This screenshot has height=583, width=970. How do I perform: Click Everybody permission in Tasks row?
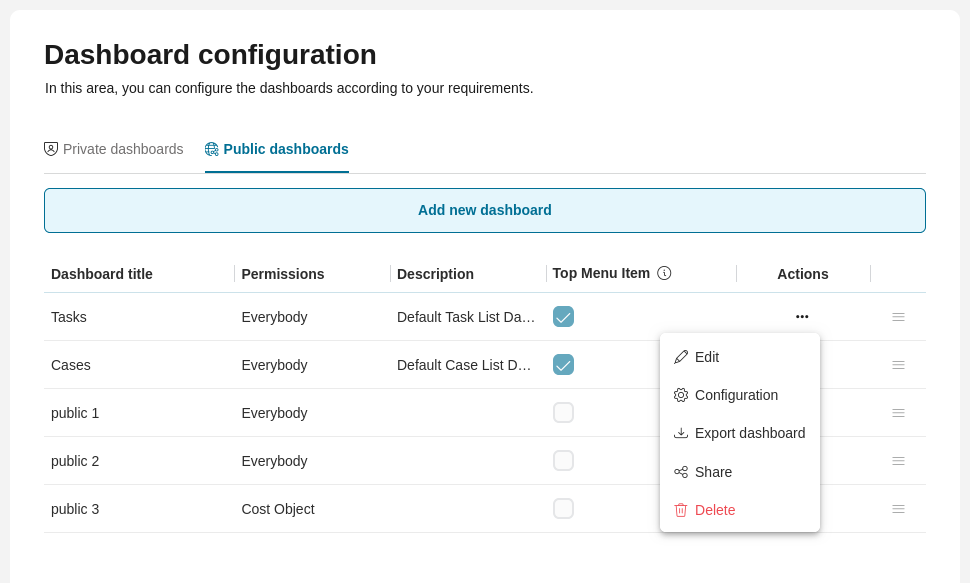click(274, 317)
